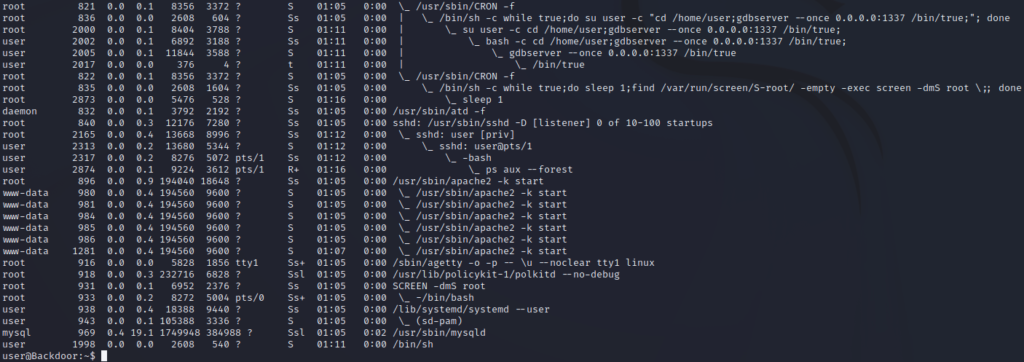Image resolution: width=1024 pixels, height=362 pixels.
Task: Click the user@Backdoor:~$ prompt text
Action: pyautogui.click(x=49, y=356)
